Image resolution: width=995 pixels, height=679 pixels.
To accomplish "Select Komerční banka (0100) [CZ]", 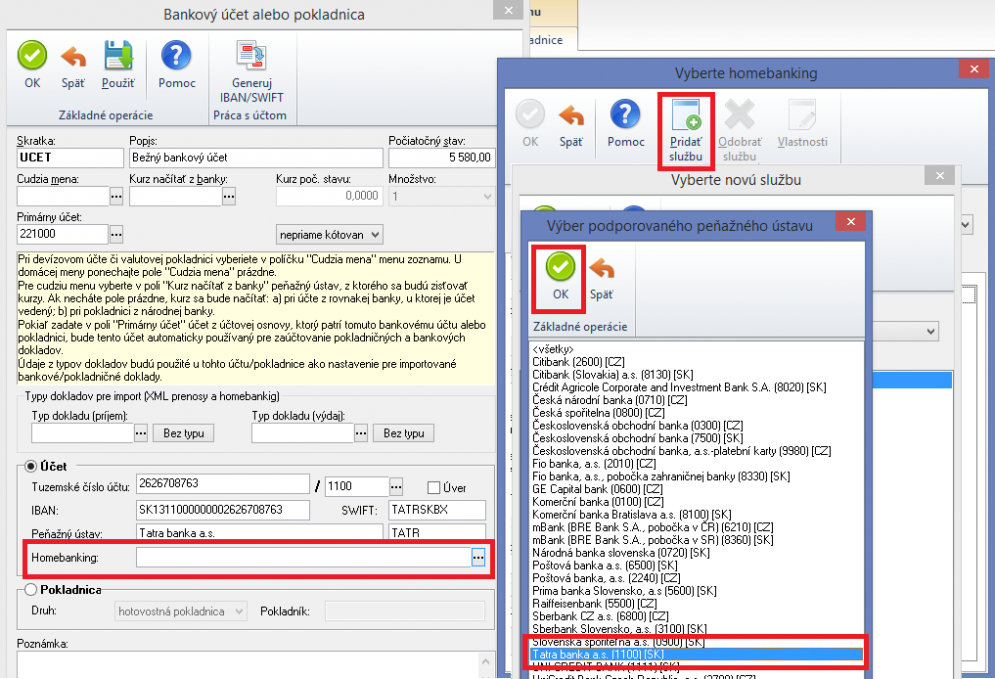I will [x=597, y=501].
